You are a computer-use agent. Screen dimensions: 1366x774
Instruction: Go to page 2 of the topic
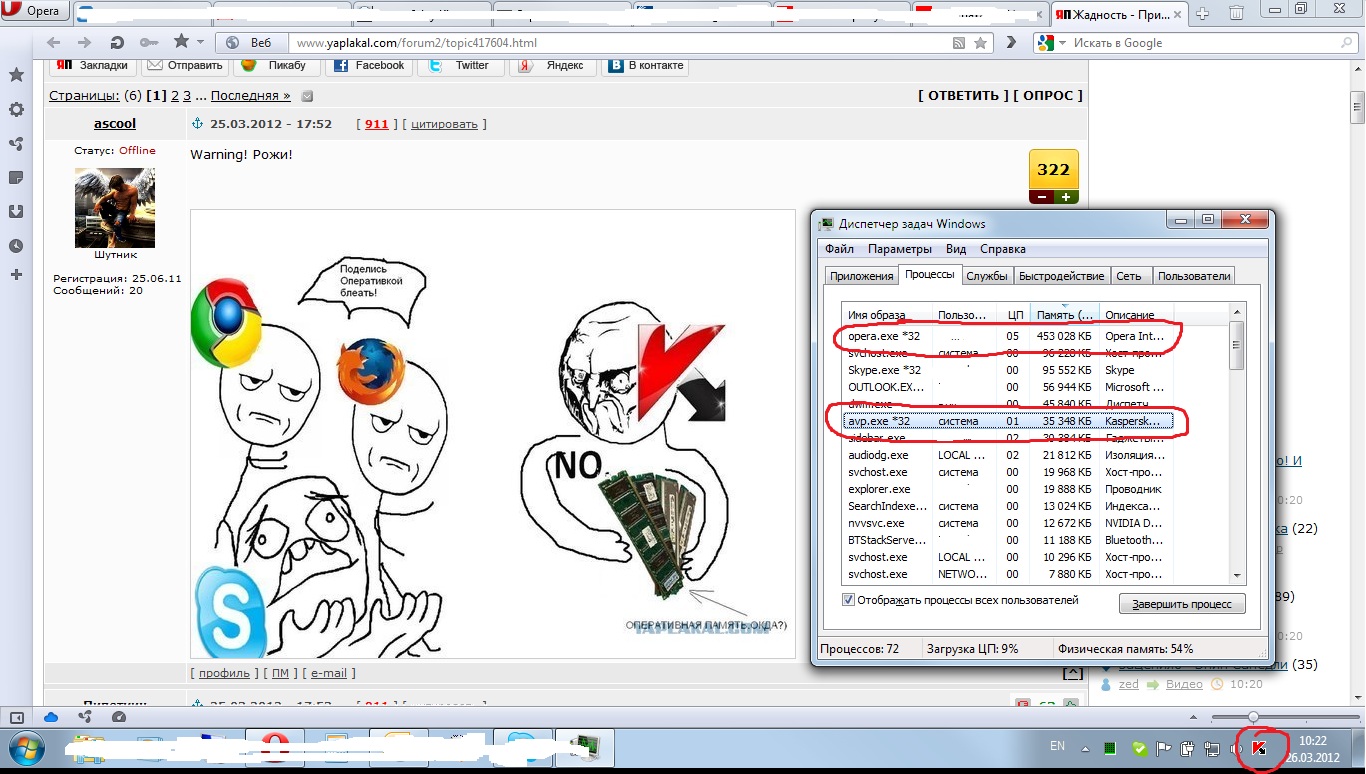175,96
